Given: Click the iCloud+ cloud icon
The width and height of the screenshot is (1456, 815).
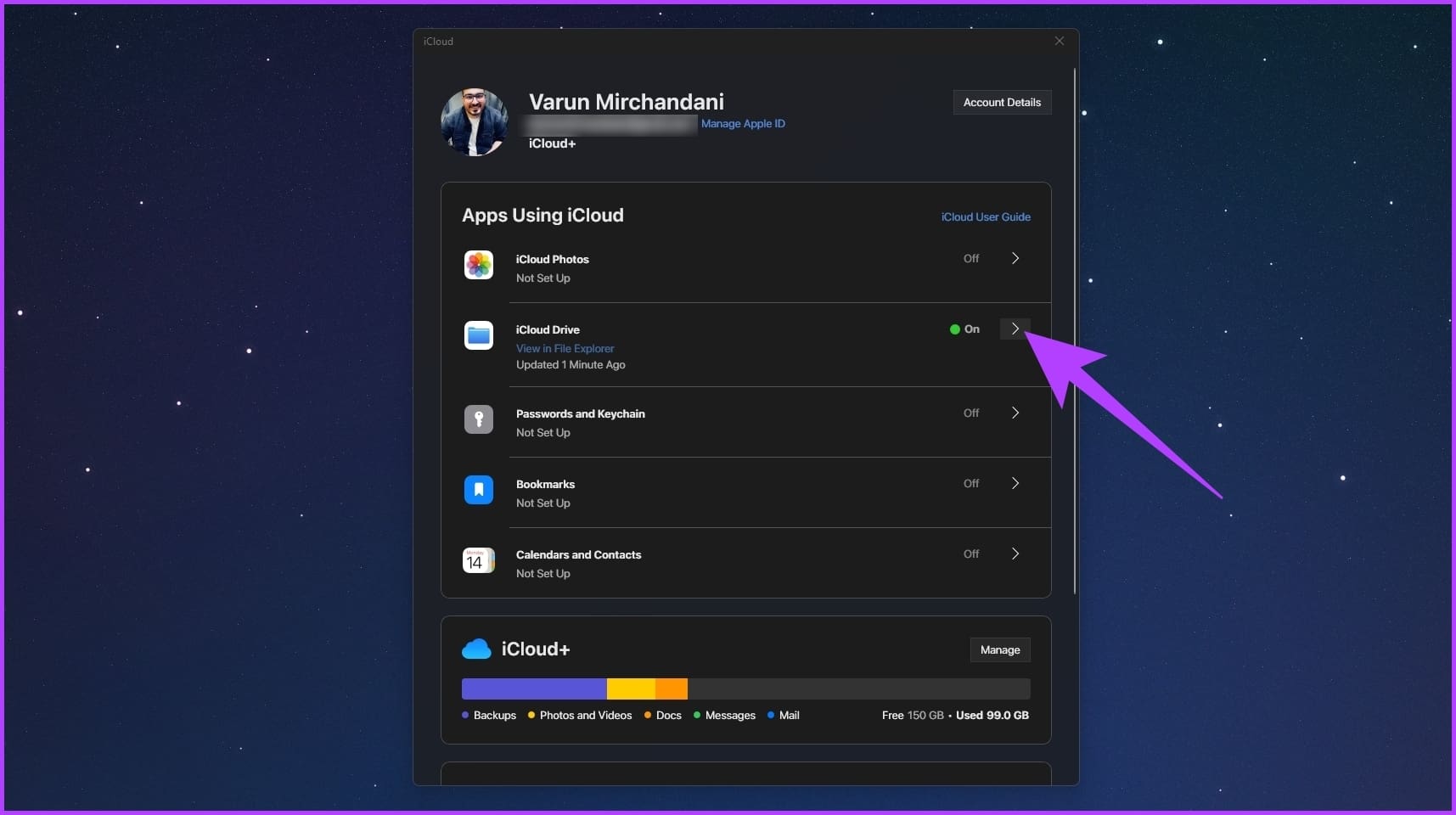Looking at the screenshot, I should 476,649.
